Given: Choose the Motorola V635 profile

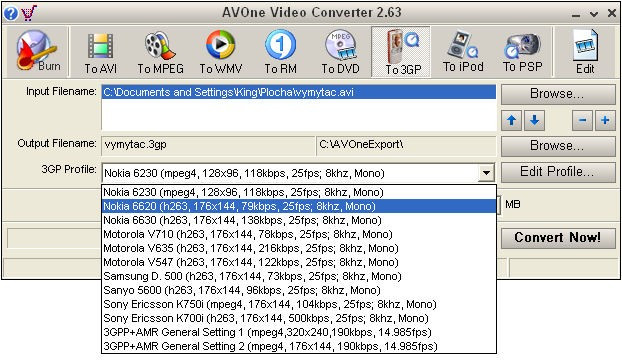Looking at the screenshot, I should point(299,248).
